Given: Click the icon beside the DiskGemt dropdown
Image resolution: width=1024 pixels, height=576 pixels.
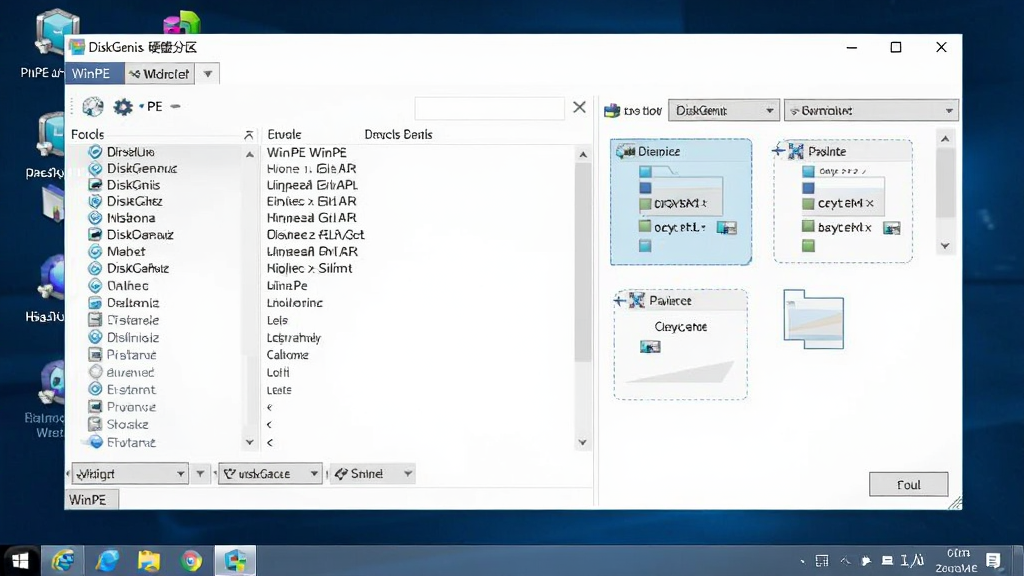Looking at the screenshot, I should click(612, 110).
